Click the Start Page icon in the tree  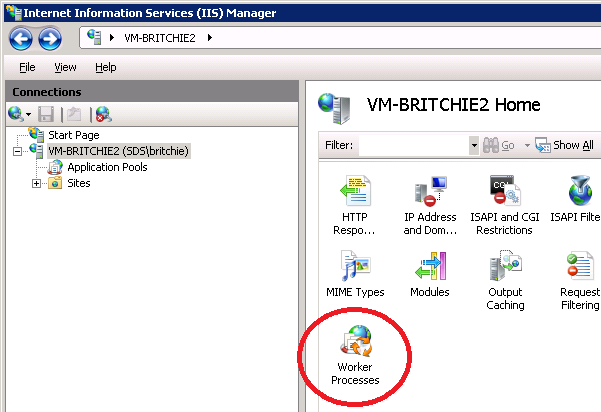pyautogui.click(x=36, y=135)
